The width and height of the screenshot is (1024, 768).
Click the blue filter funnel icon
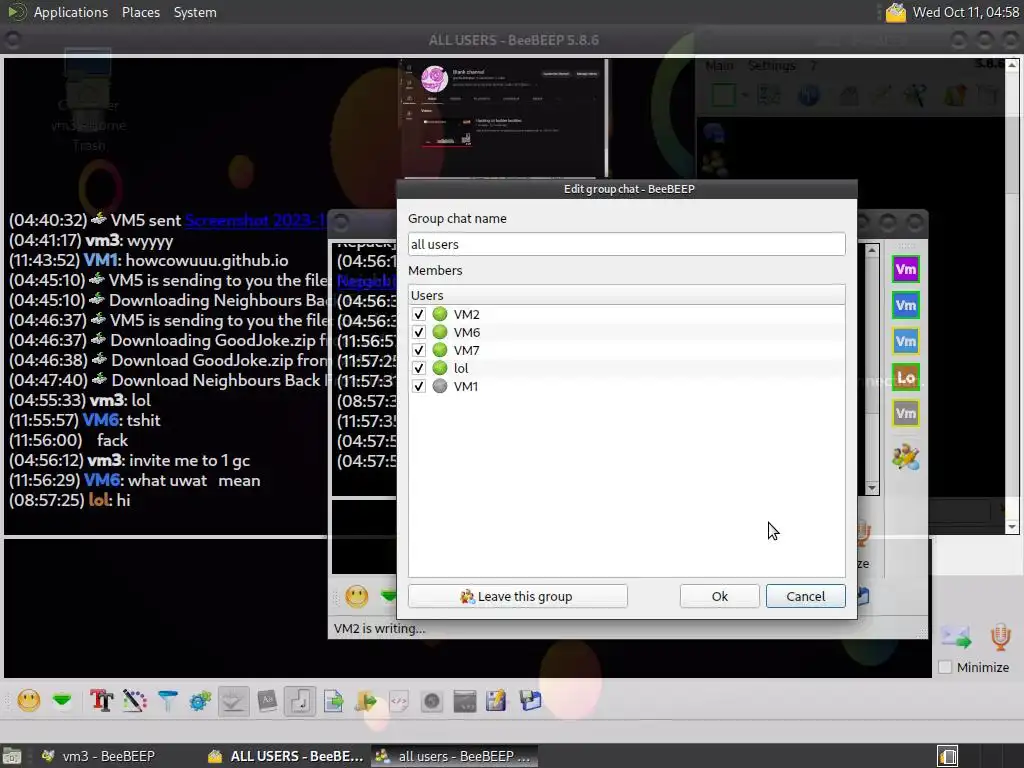[167, 701]
